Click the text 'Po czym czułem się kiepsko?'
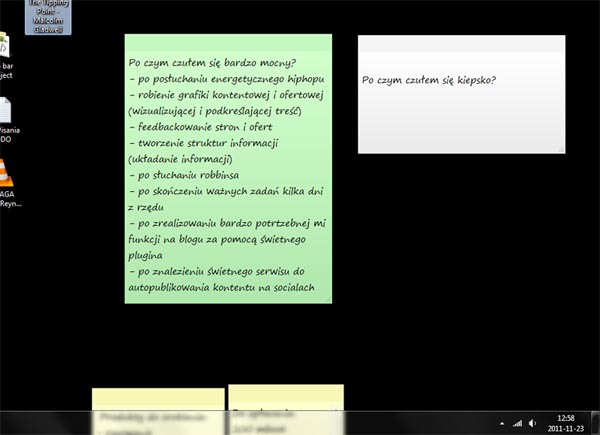 429,79
